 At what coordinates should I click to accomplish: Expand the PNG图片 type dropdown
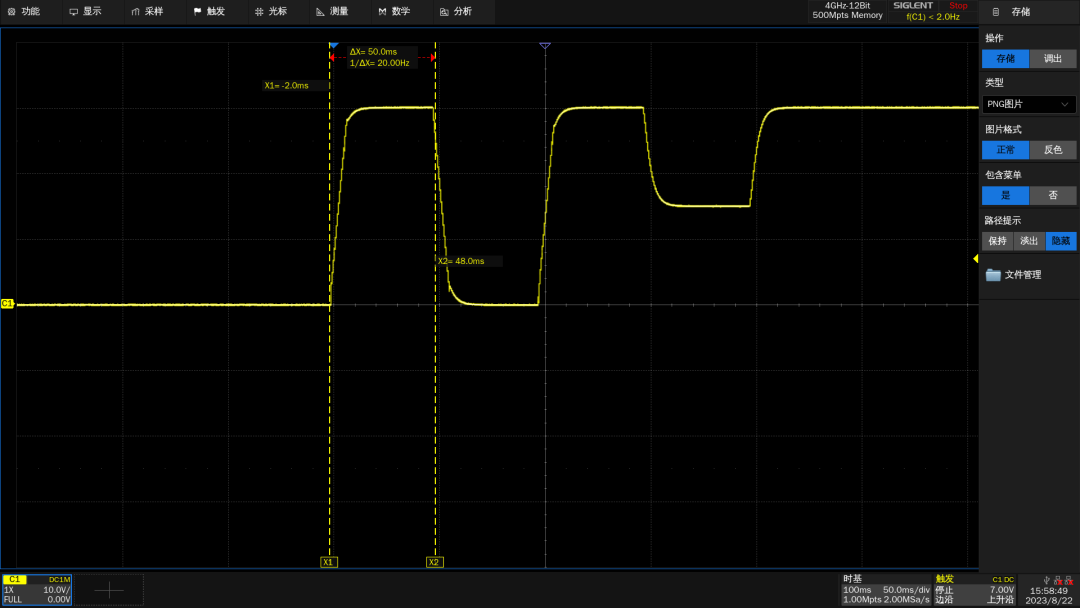(x=1028, y=104)
